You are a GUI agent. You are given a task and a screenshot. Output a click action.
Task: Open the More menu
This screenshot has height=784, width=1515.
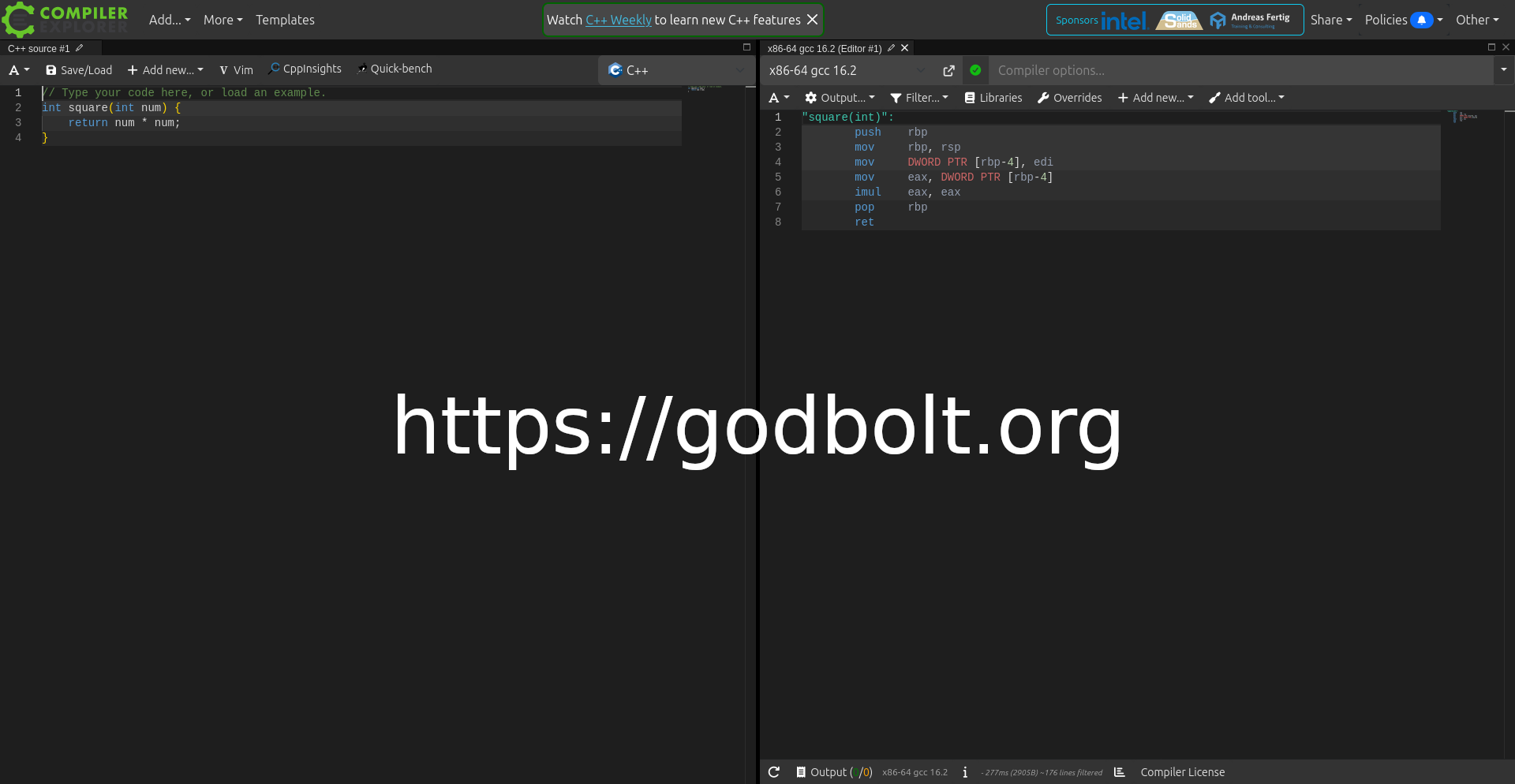tap(223, 20)
